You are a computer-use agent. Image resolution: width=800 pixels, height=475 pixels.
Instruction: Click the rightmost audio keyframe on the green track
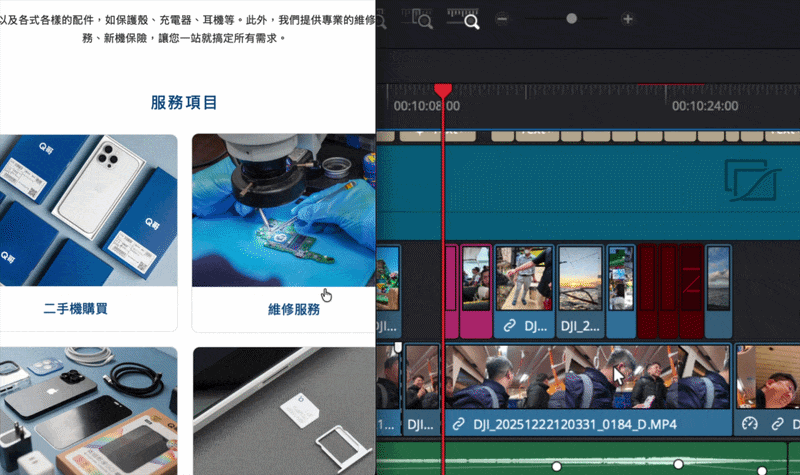pyautogui.click(x=762, y=470)
